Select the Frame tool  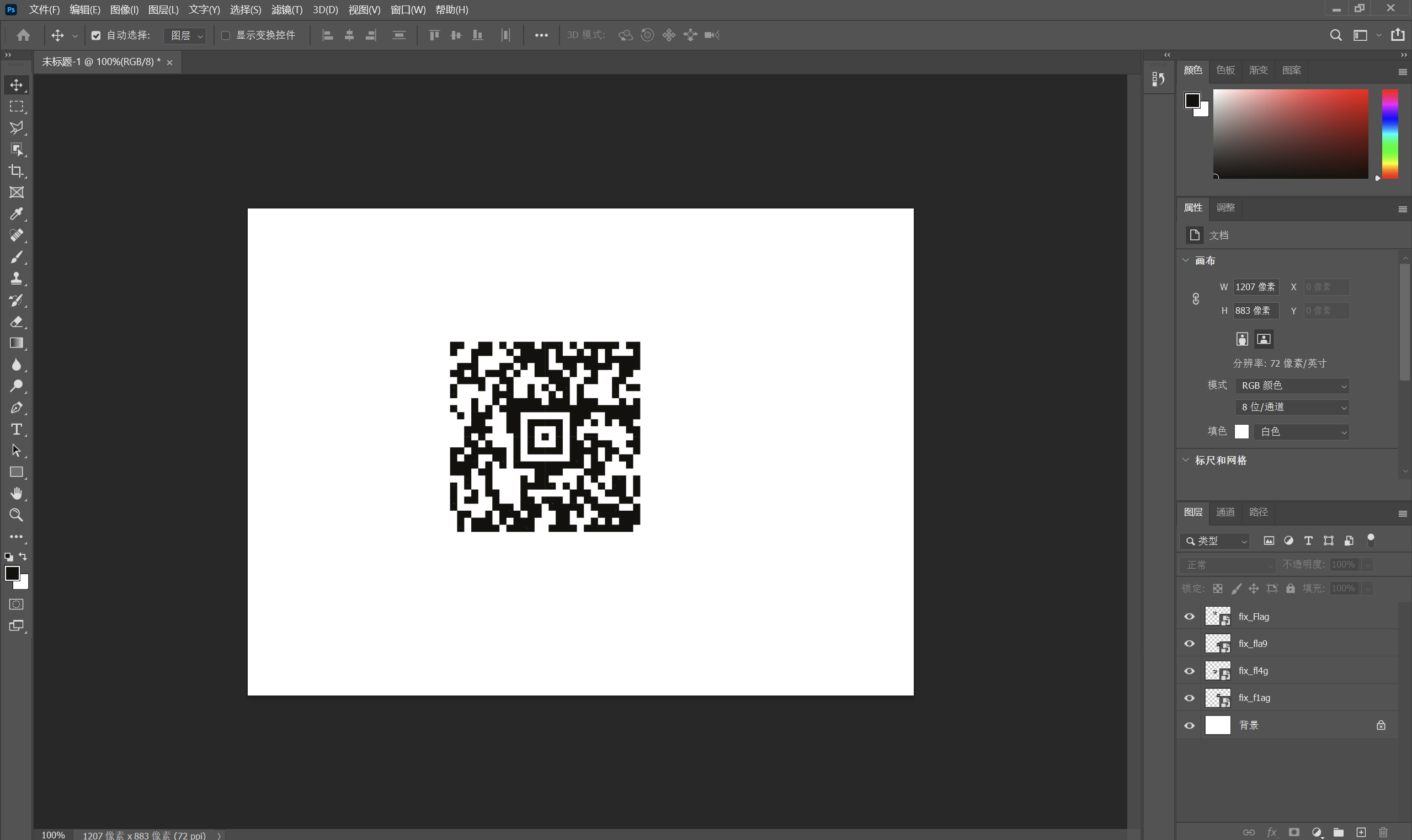tap(16, 192)
